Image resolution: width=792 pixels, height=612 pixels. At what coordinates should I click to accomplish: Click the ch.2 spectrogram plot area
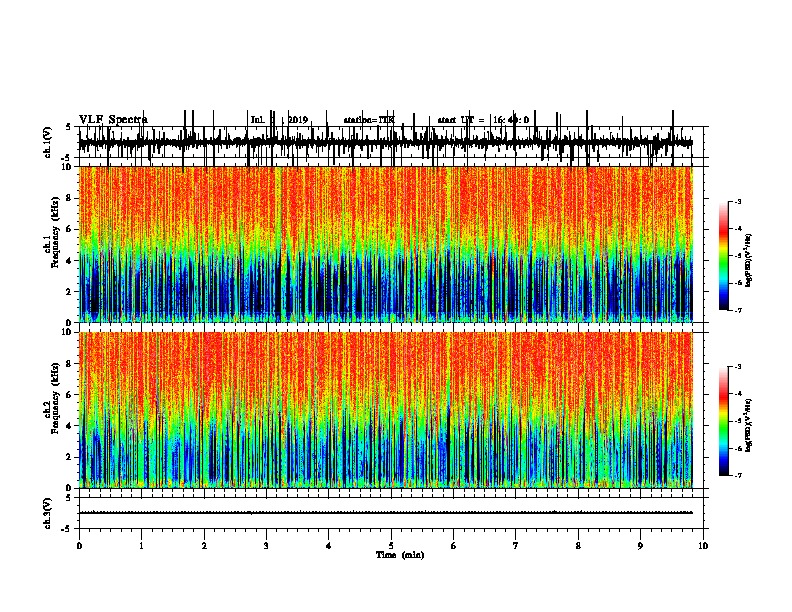[386, 410]
